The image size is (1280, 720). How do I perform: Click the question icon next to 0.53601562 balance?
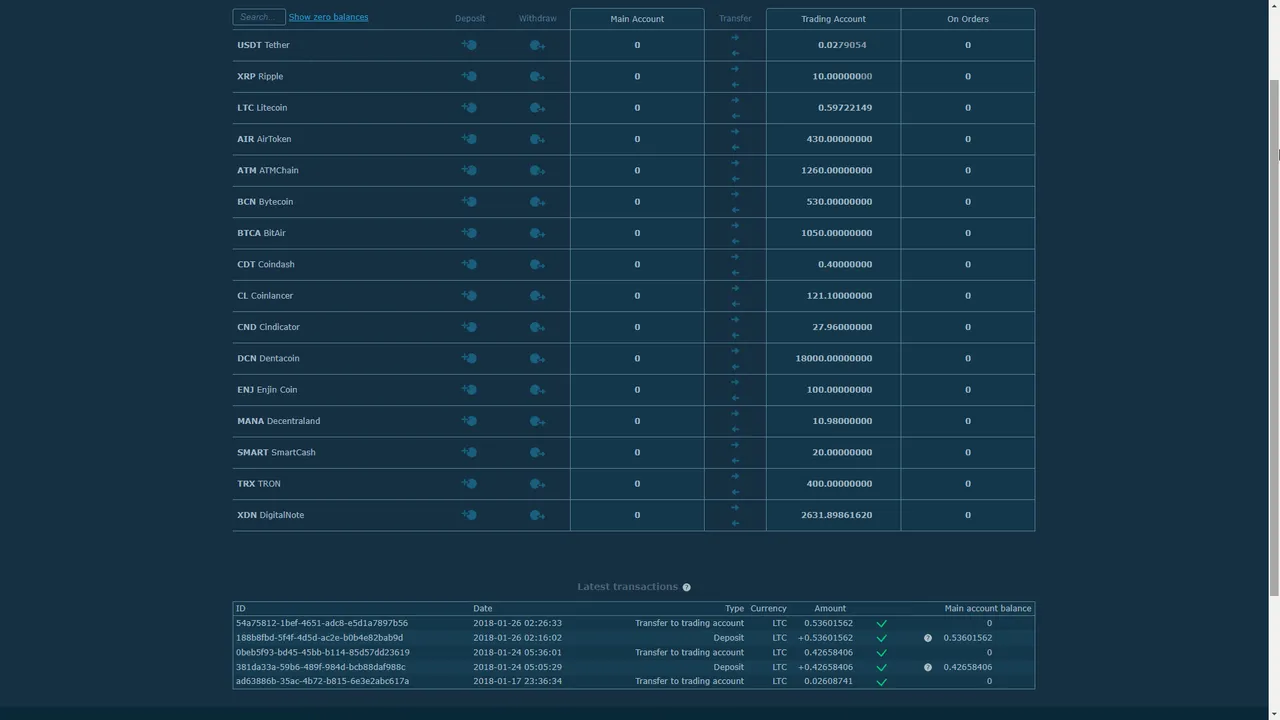pyautogui.click(x=928, y=638)
